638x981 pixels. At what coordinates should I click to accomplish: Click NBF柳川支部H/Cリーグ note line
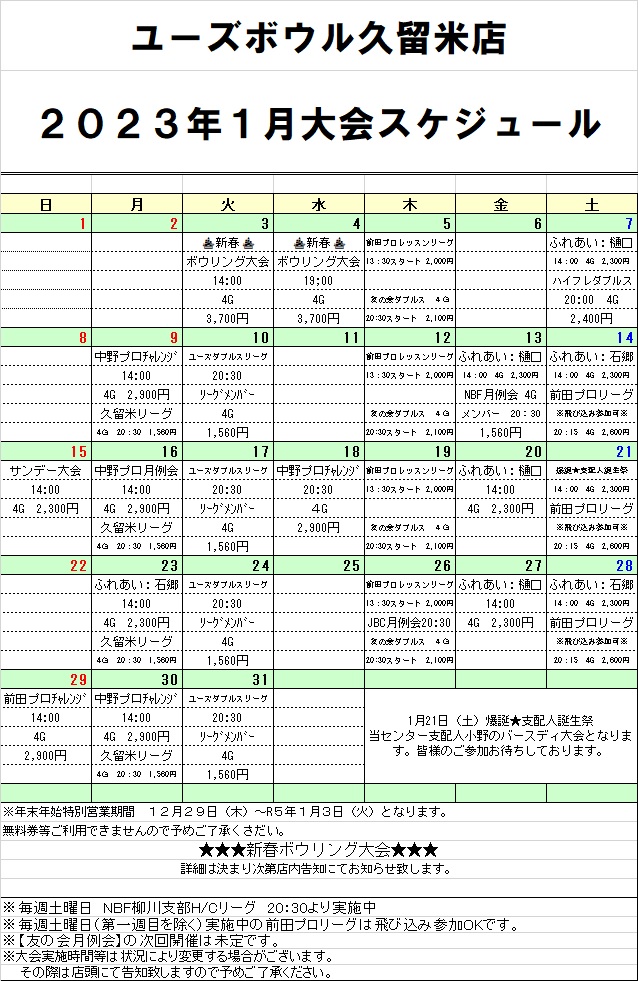(190, 907)
